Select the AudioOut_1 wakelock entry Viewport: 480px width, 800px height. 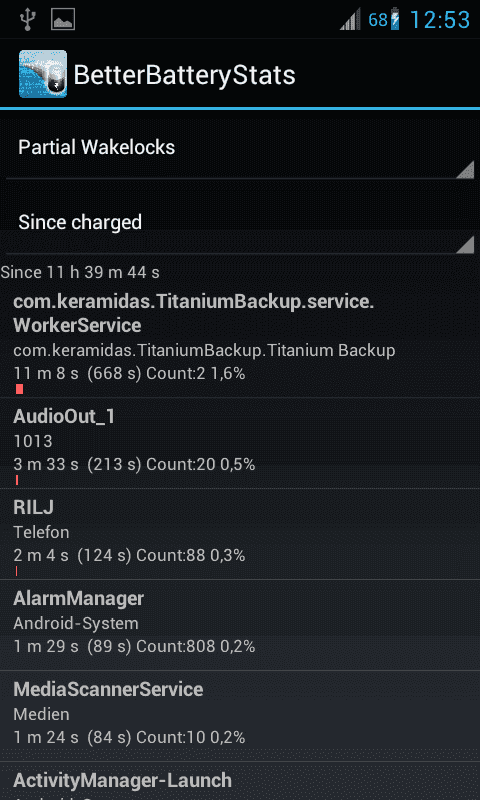pos(240,443)
